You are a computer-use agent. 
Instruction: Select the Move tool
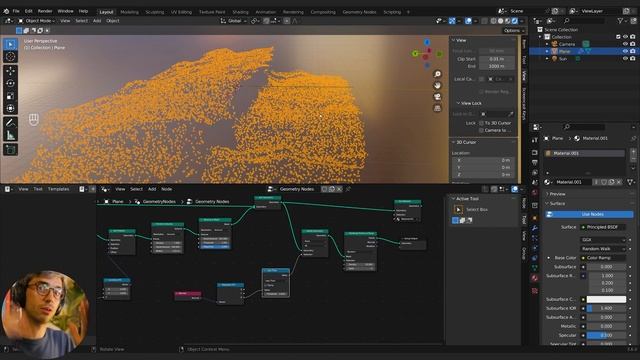(x=11, y=71)
